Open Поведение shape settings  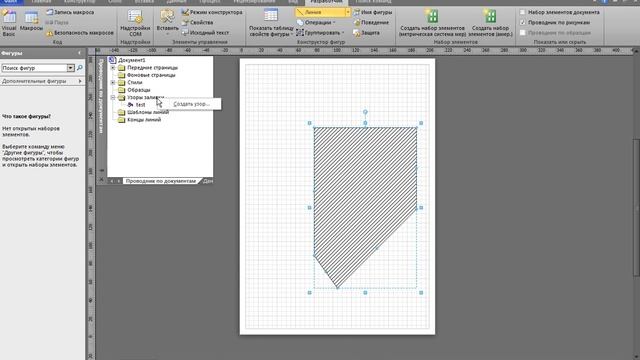point(371,22)
